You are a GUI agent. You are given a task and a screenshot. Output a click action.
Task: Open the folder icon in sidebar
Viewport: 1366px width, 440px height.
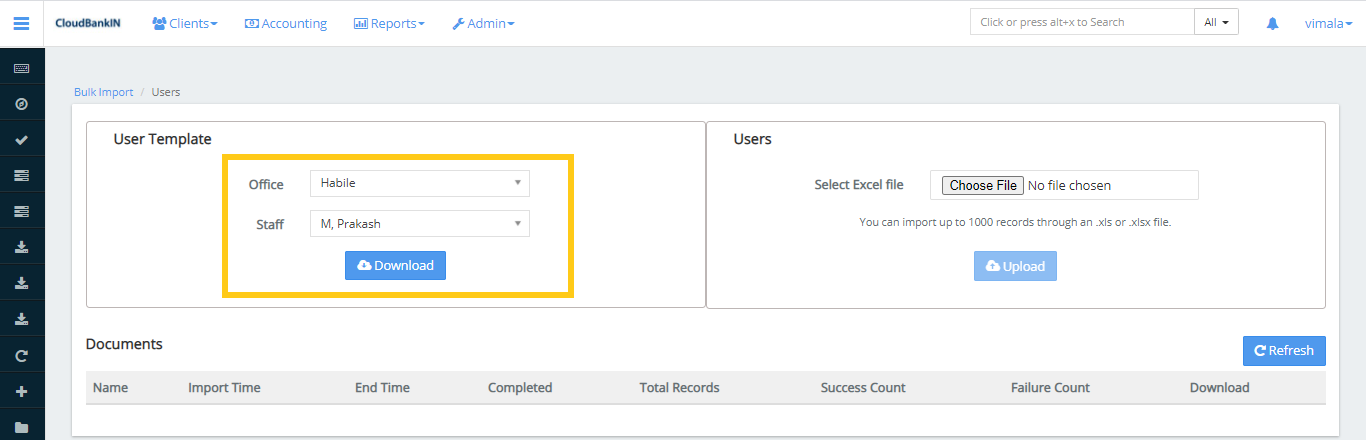pos(21,427)
